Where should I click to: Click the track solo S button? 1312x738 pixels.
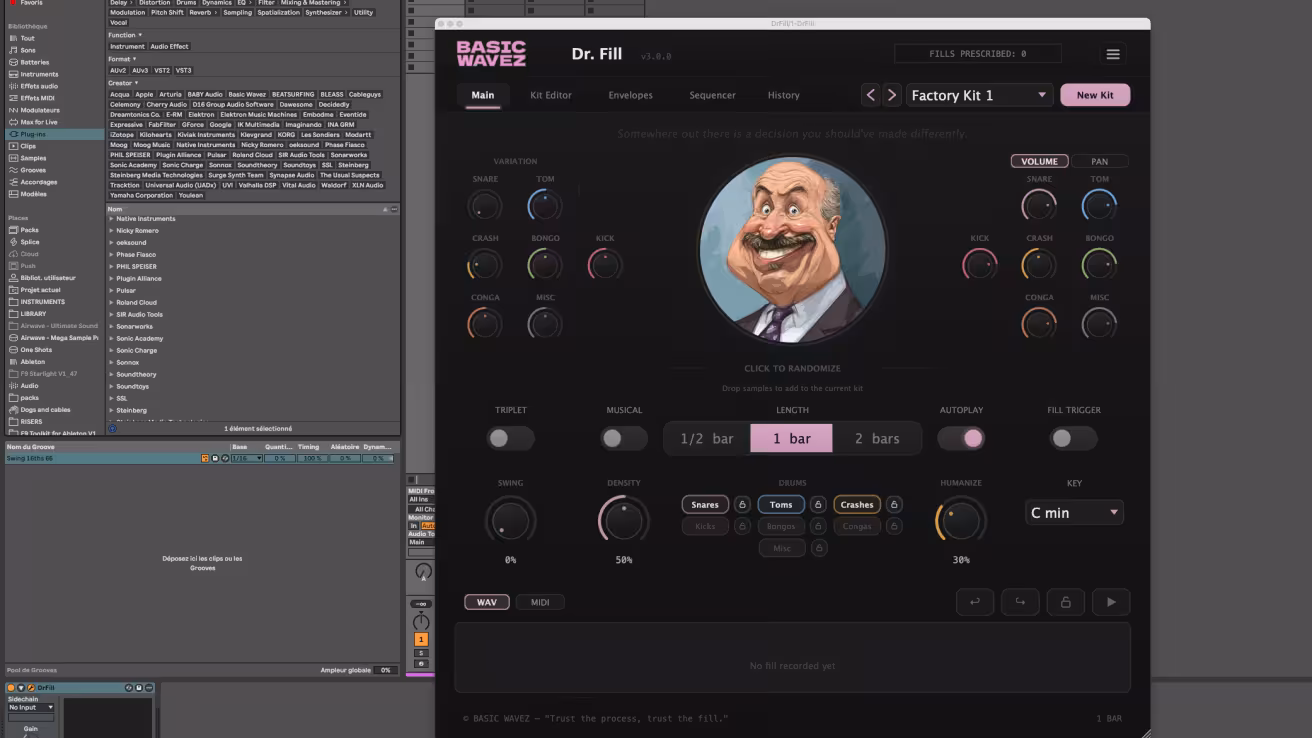pos(421,653)
